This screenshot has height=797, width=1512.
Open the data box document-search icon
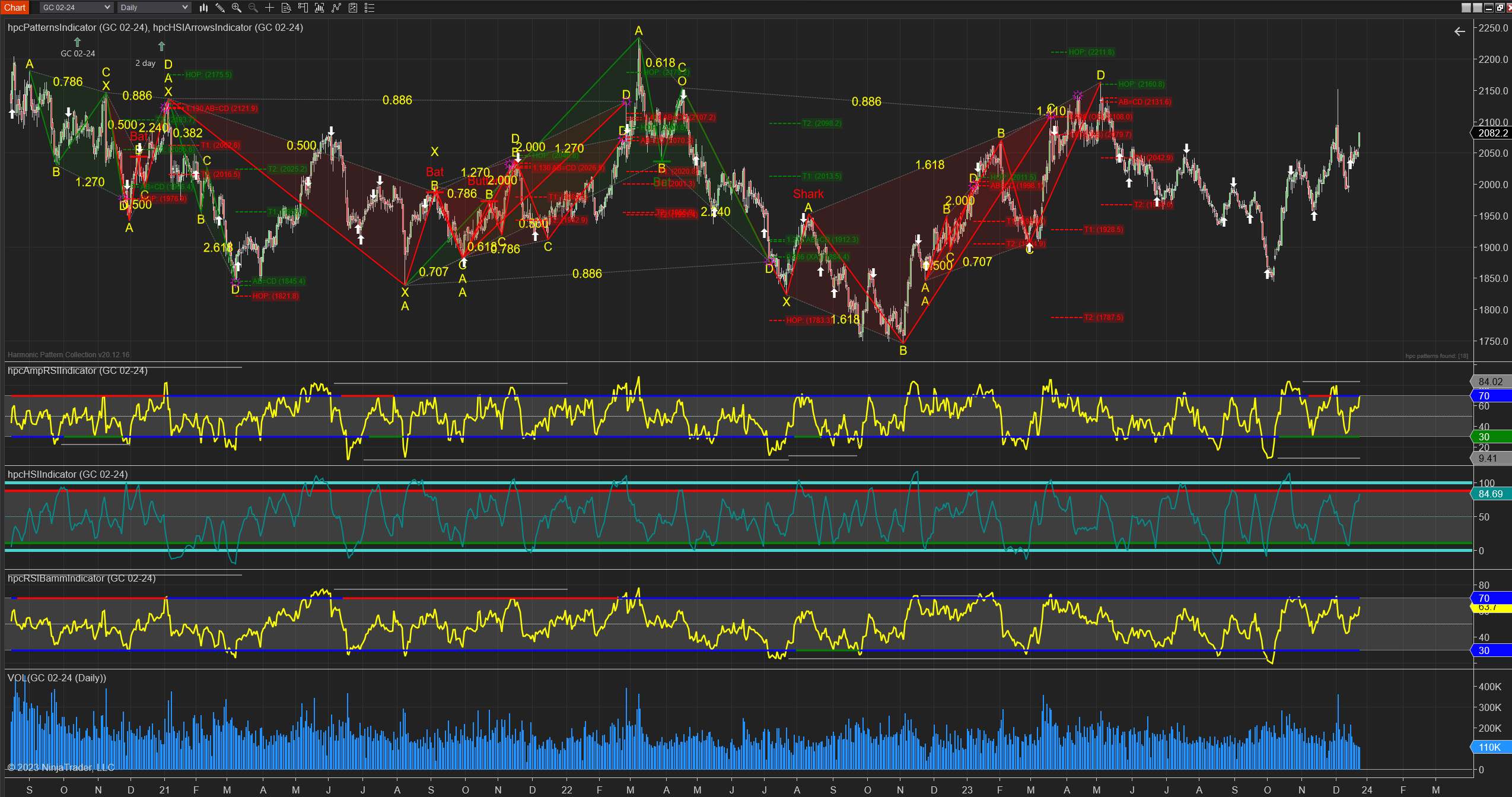pos(286,8)
